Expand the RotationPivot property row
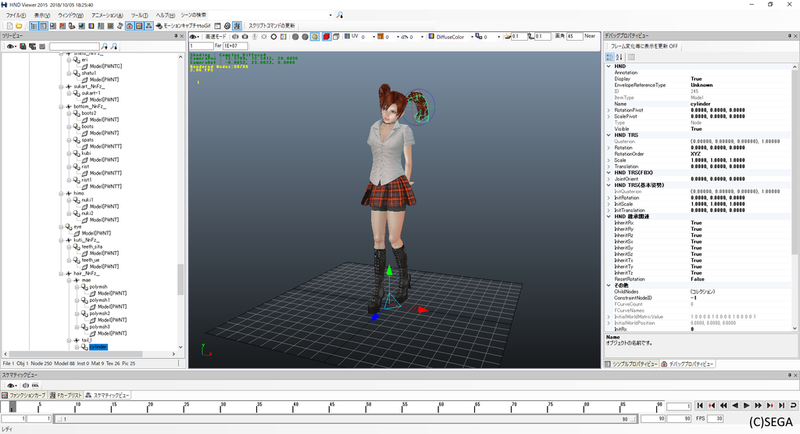The image size is (800, 434). 609,110
